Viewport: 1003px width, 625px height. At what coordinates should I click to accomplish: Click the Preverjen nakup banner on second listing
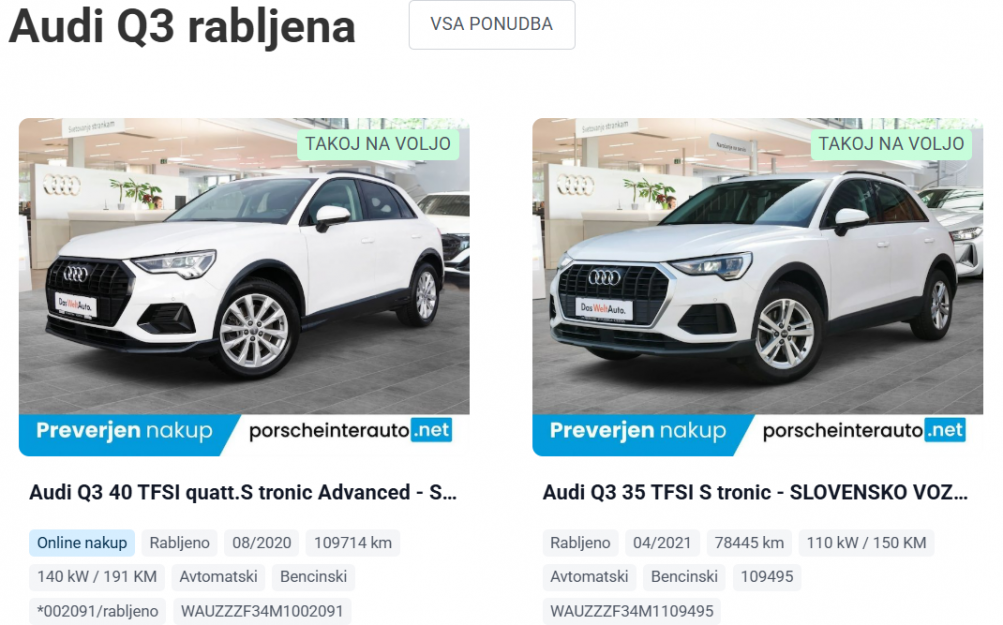[x=638, y=431]
